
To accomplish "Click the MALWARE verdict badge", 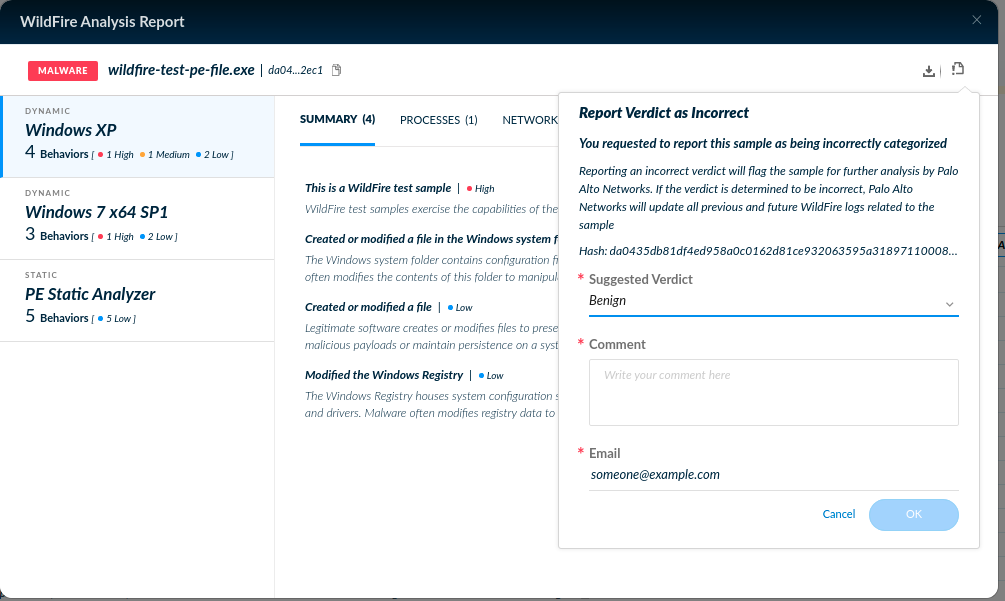I will pyautogui.click(x=63, y=70).
